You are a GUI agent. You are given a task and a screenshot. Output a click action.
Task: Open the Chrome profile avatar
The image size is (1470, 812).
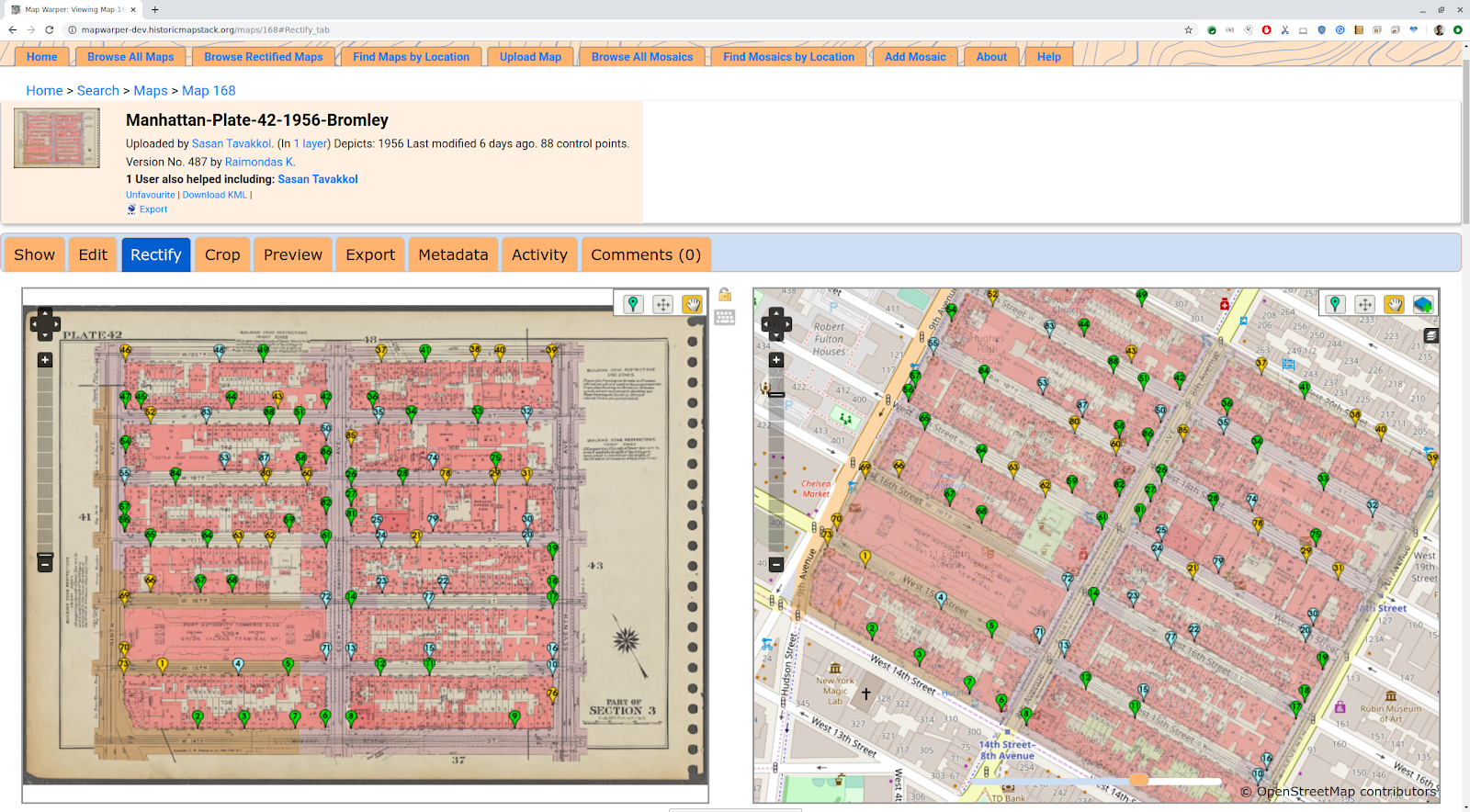pyautogui.click(x=1439, y=29)
